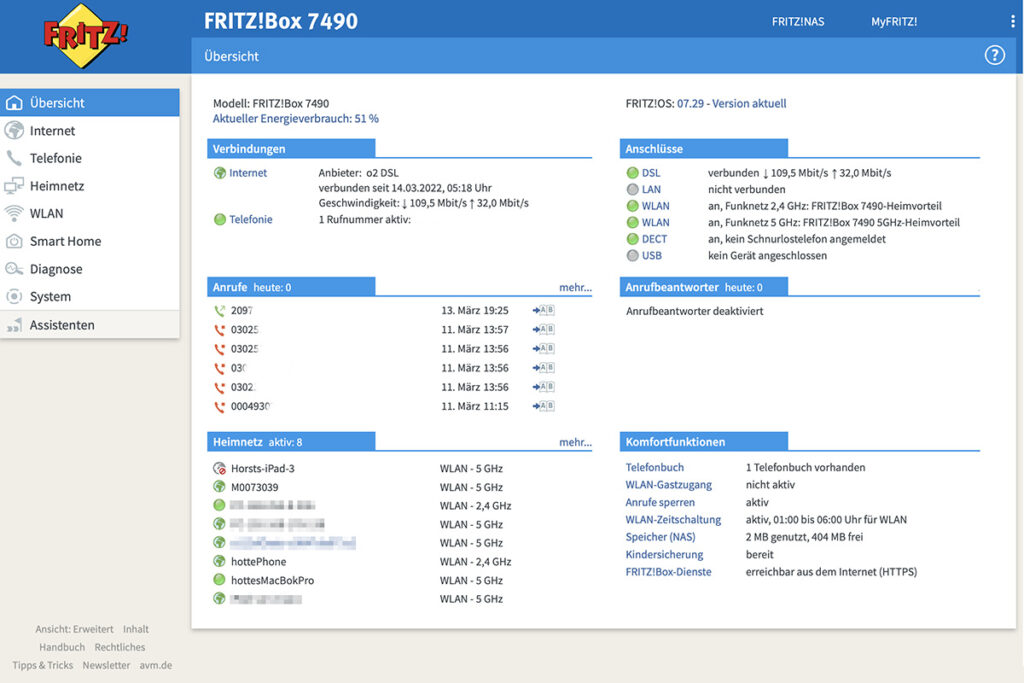Click the globe icon beside M0073039
1024x683 pixels.
click(219, 486)
